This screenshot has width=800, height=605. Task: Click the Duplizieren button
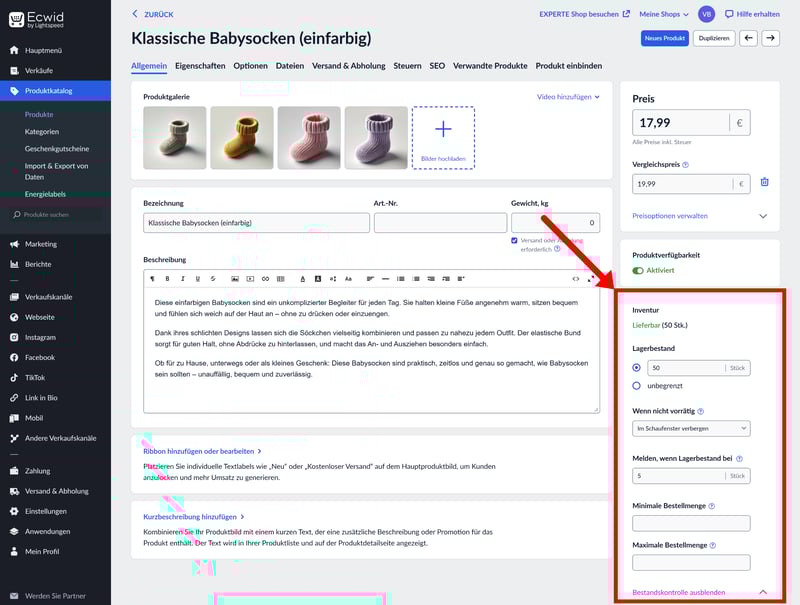coord(713,38)
